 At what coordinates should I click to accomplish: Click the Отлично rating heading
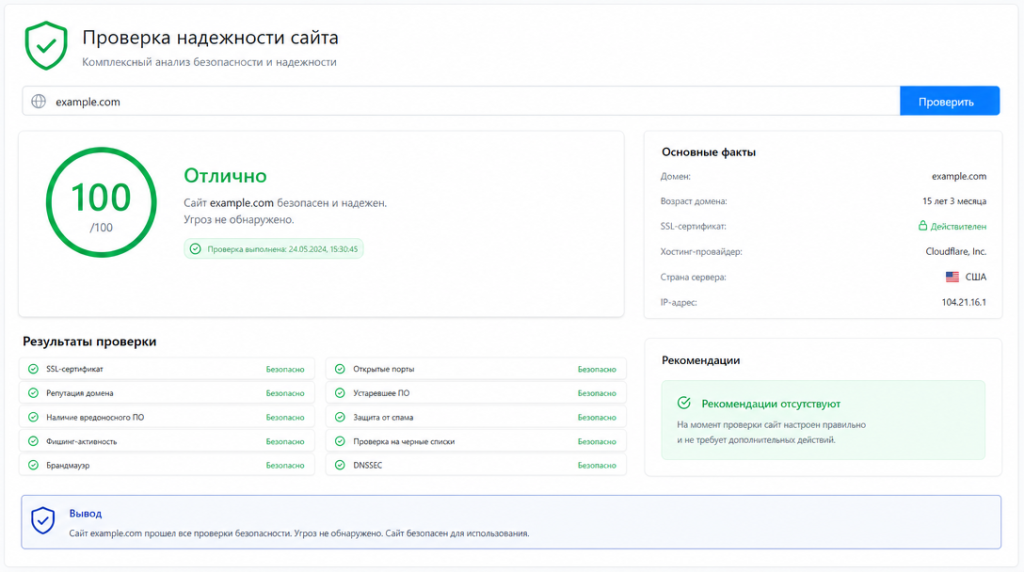tap(225, 176)
